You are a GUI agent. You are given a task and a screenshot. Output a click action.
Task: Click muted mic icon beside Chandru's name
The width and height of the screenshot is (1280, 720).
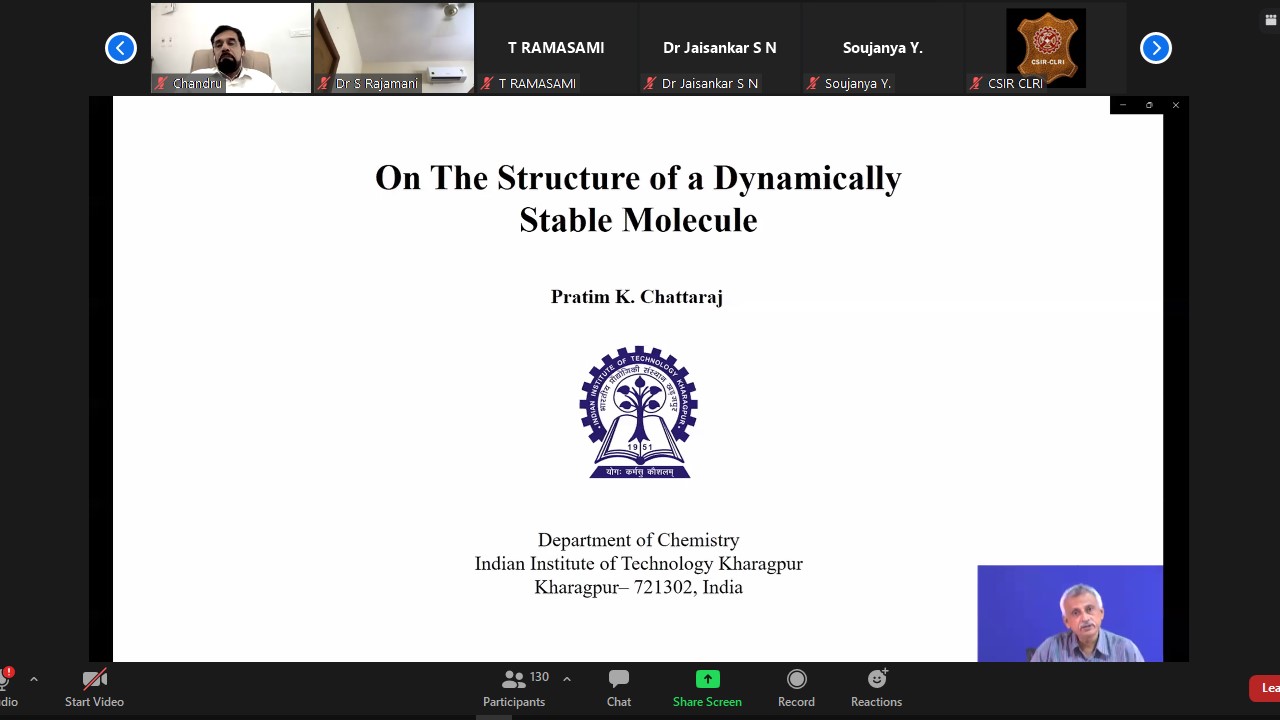point(161,84)
